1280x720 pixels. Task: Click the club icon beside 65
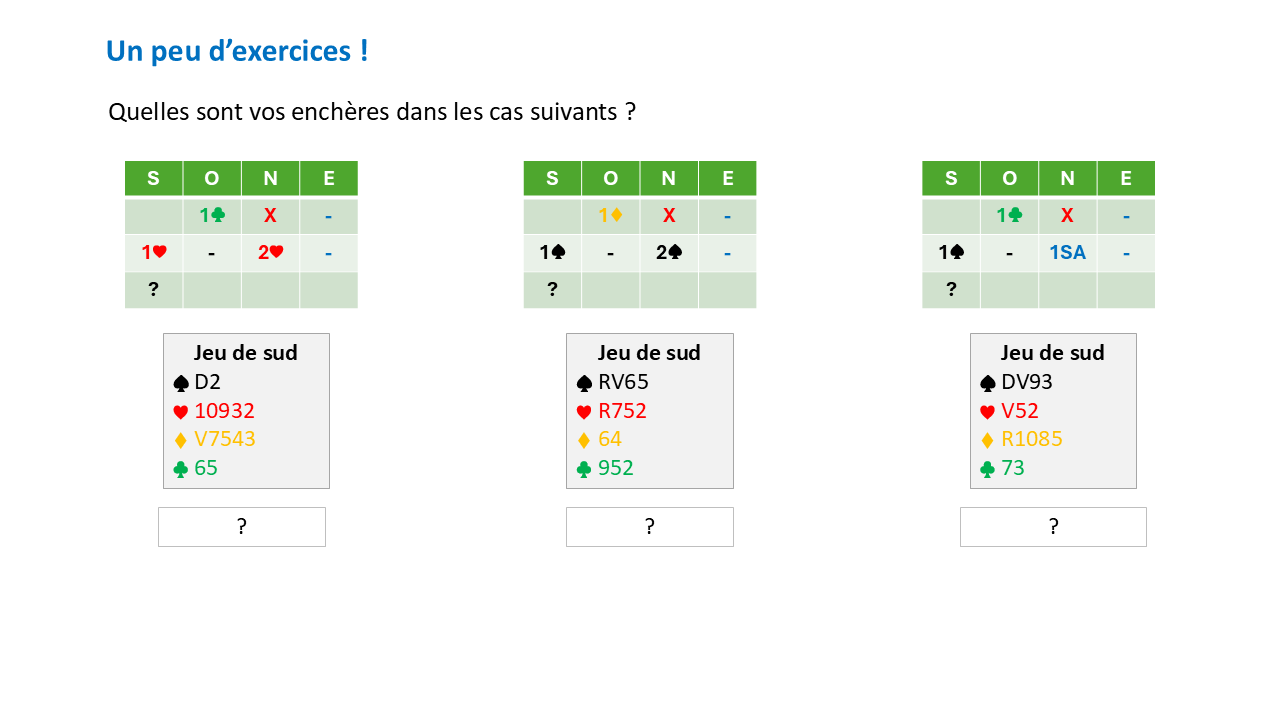(181, 469)
